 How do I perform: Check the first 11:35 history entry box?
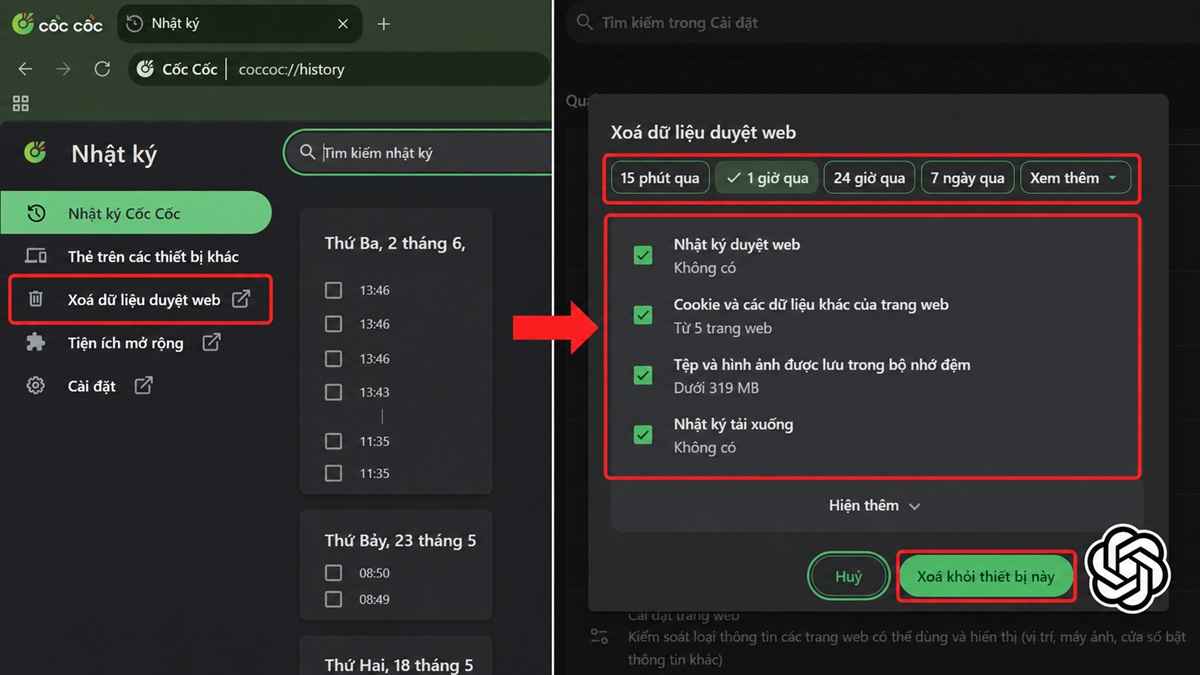tap(334, 441)
